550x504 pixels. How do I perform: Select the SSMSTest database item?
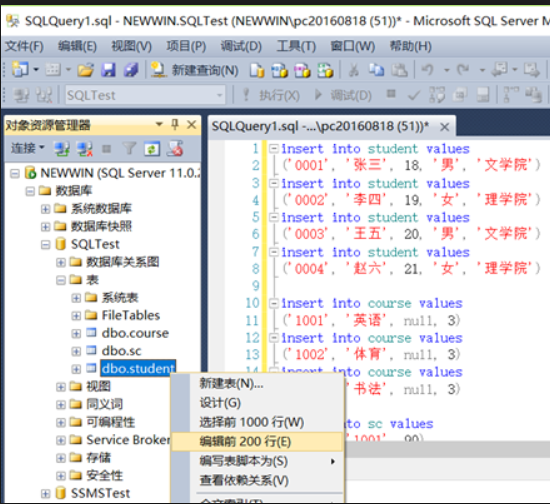100,493
